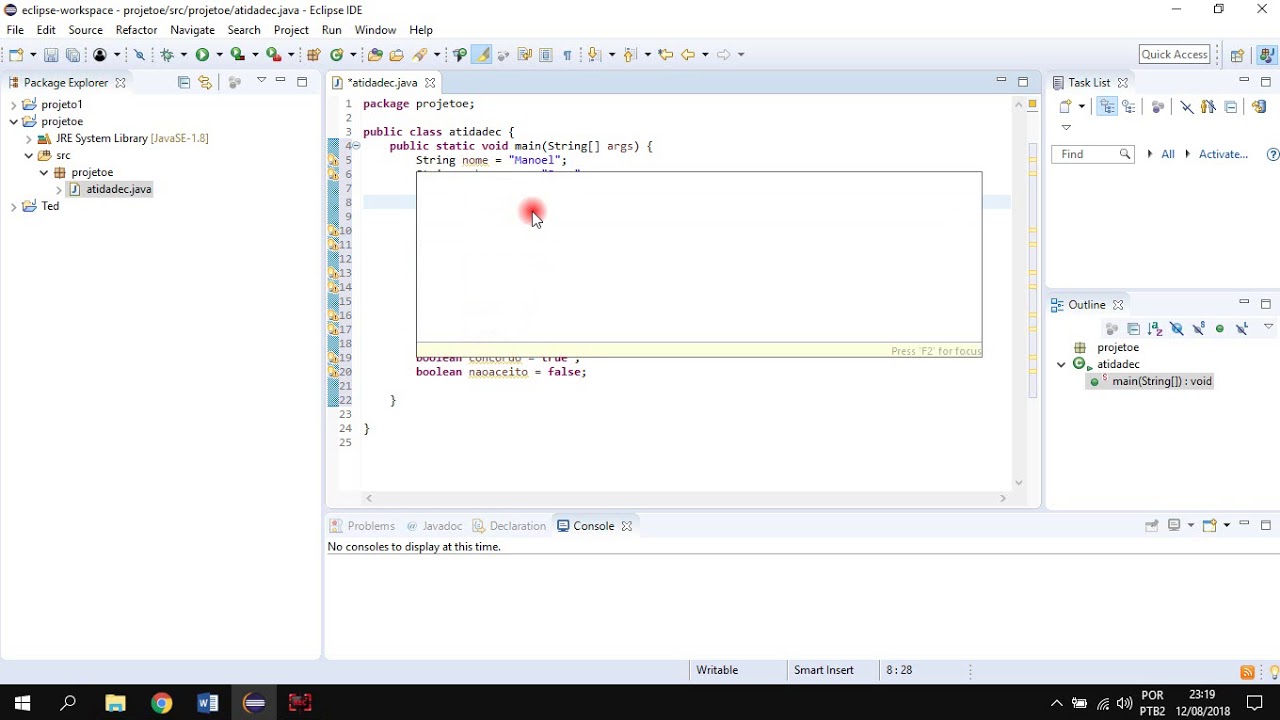
Task: Click Last Edit Location icon
Action: pos(665,55)
